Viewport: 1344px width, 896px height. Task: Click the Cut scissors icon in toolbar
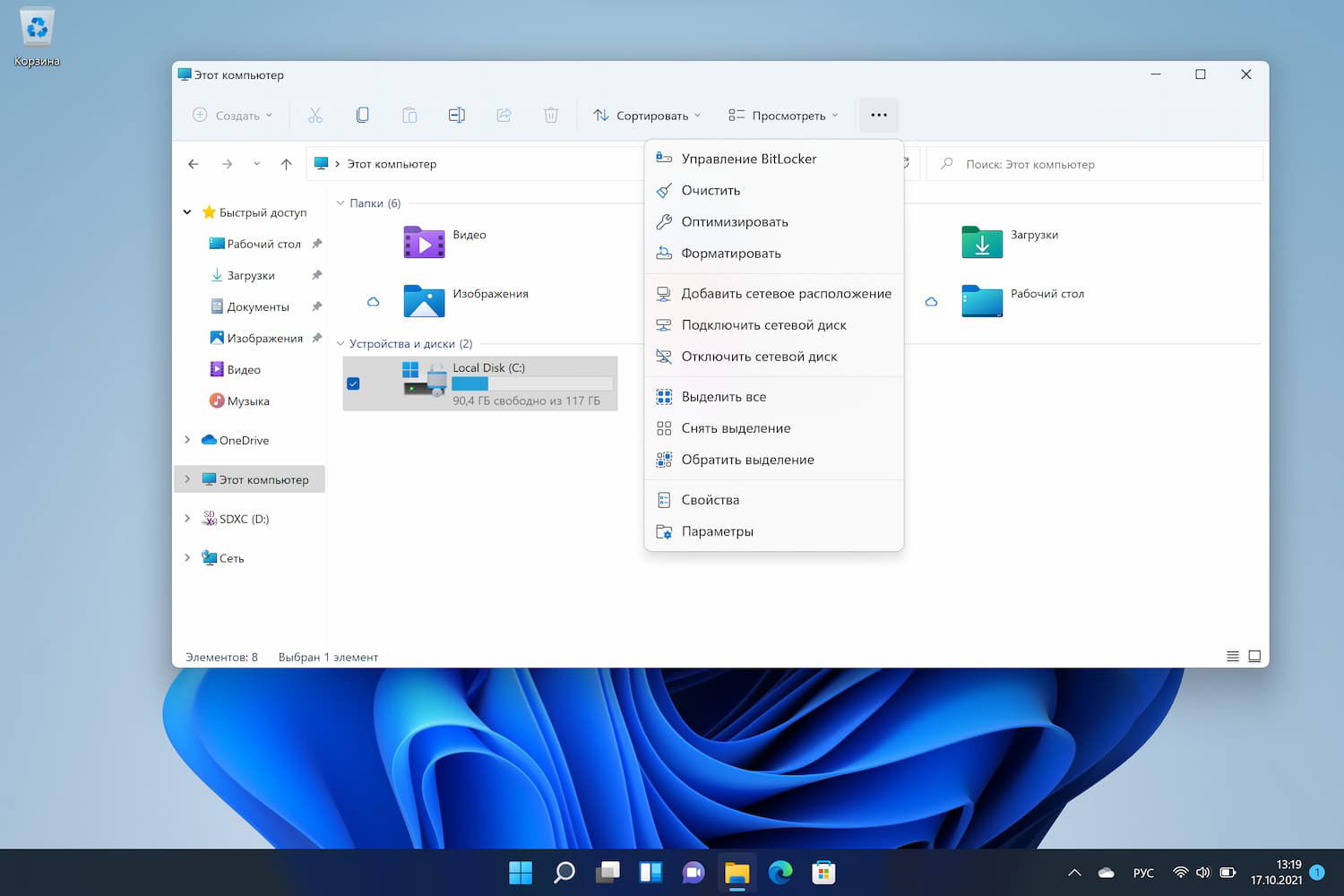315,115
